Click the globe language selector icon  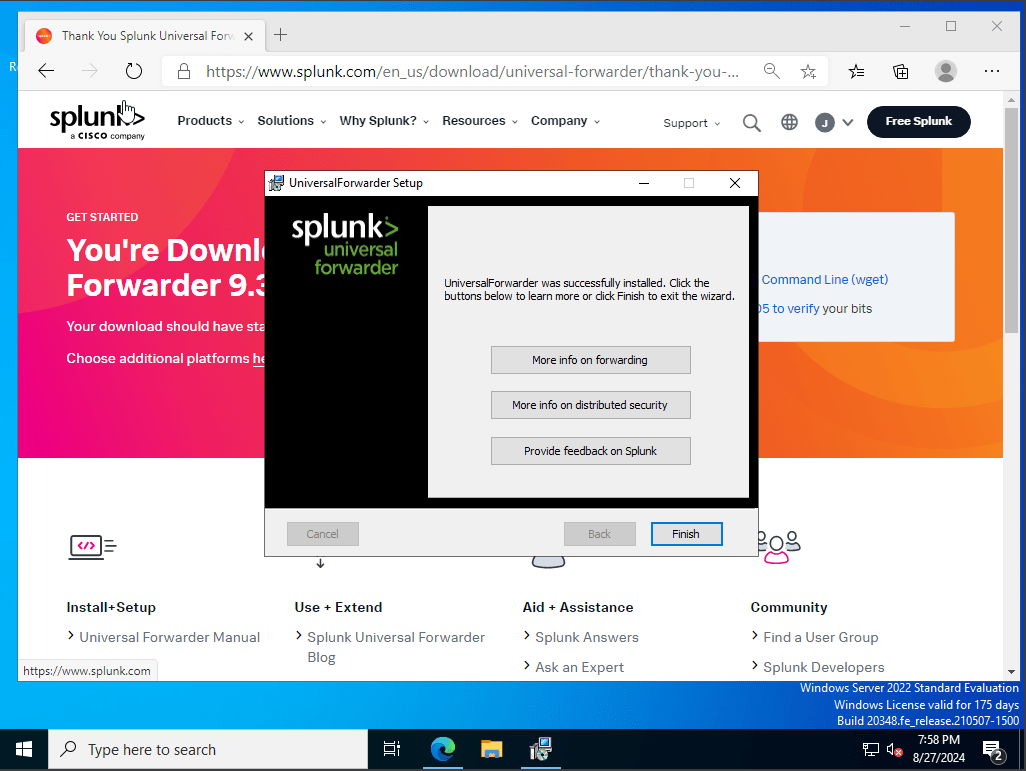[x=789, y=122]
